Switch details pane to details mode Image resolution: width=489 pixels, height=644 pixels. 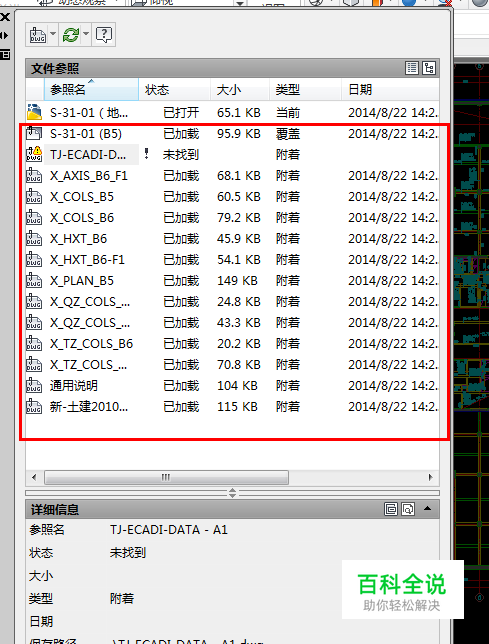click(391, 509)
